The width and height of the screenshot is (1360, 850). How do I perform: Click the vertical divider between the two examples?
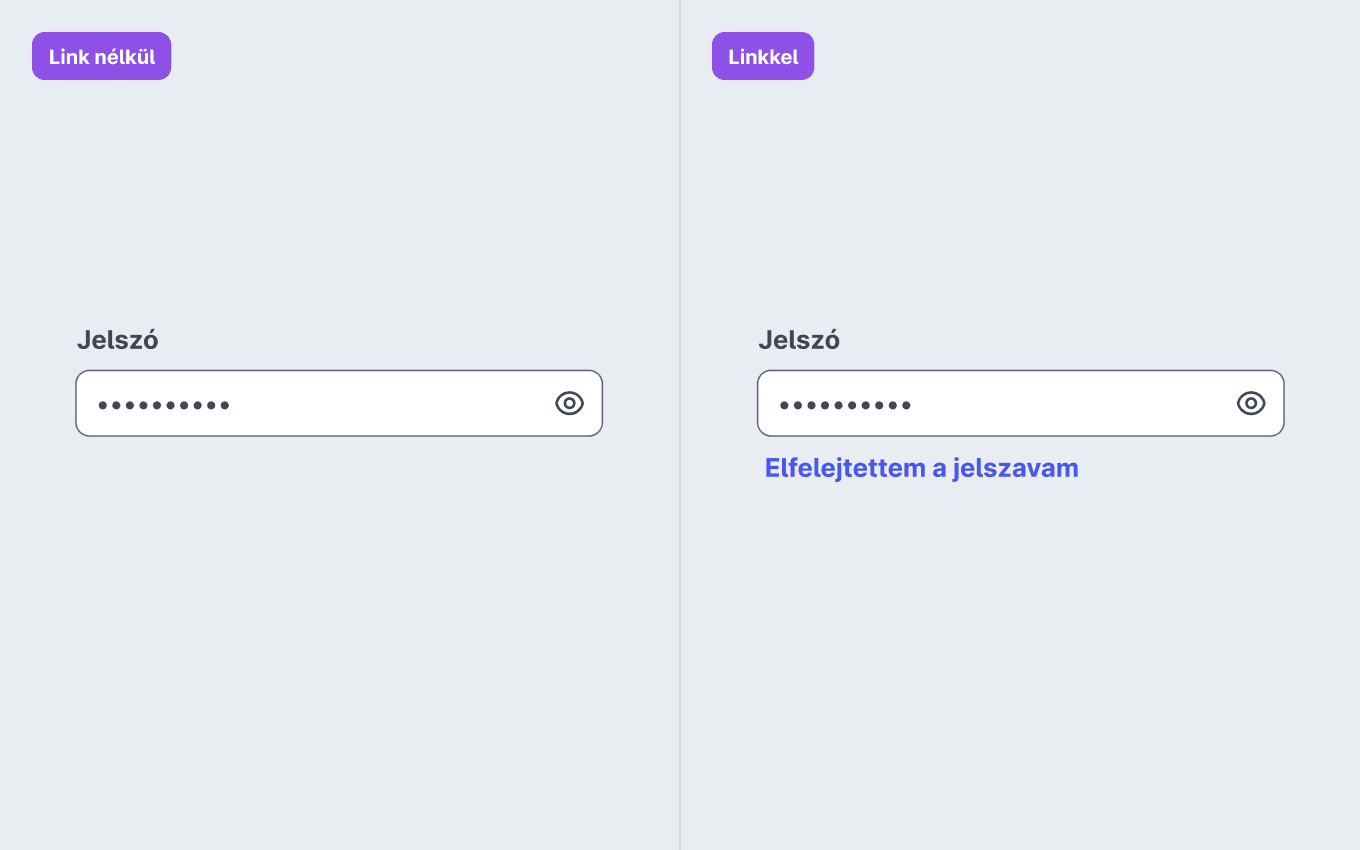680,425
